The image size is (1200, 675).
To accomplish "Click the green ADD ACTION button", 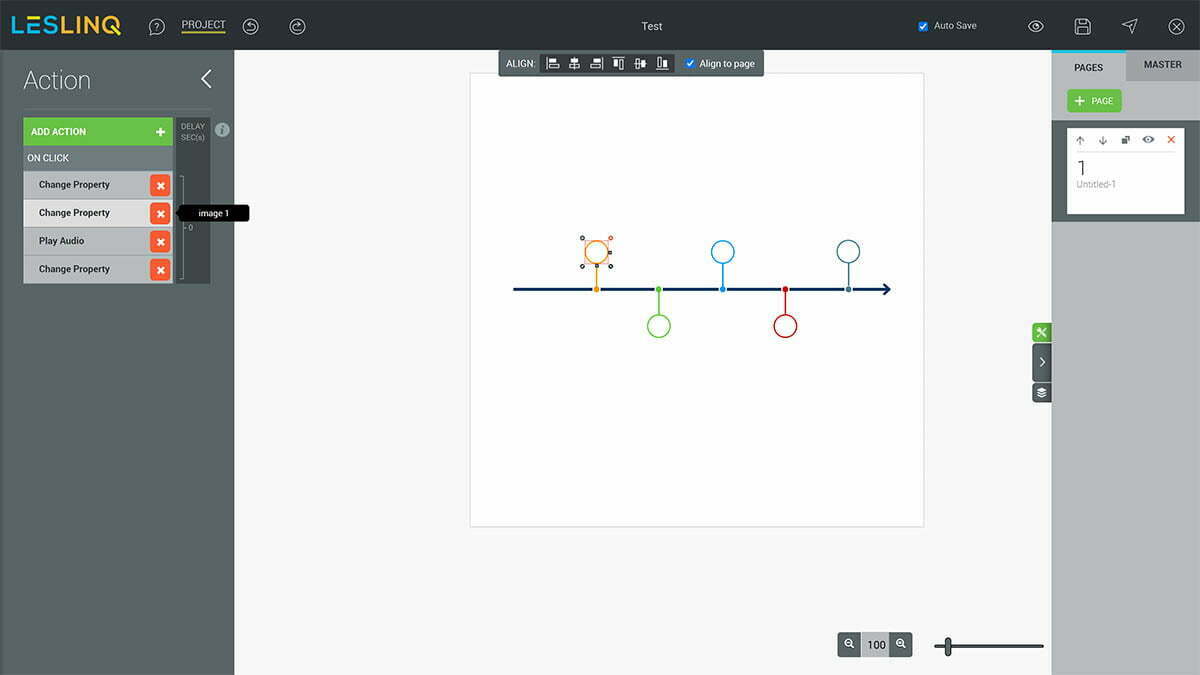I will click(98, 132).
